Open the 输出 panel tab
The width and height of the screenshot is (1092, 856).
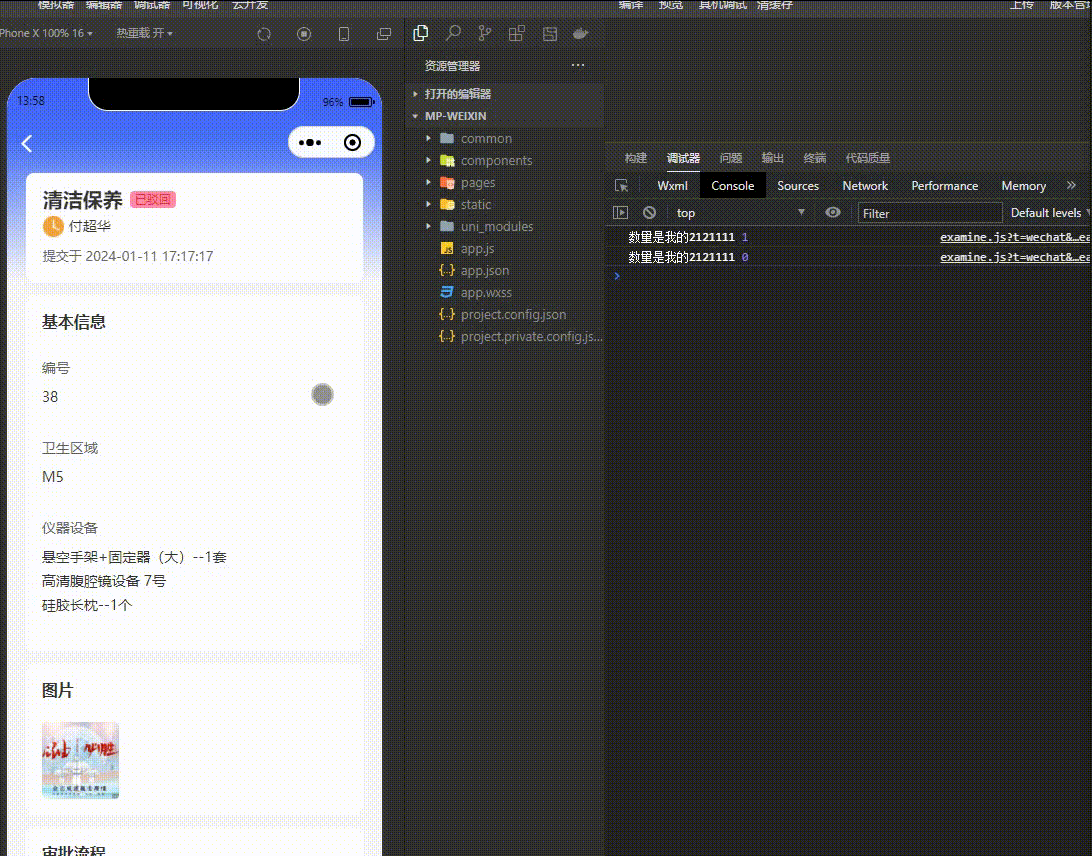(772, 158)
